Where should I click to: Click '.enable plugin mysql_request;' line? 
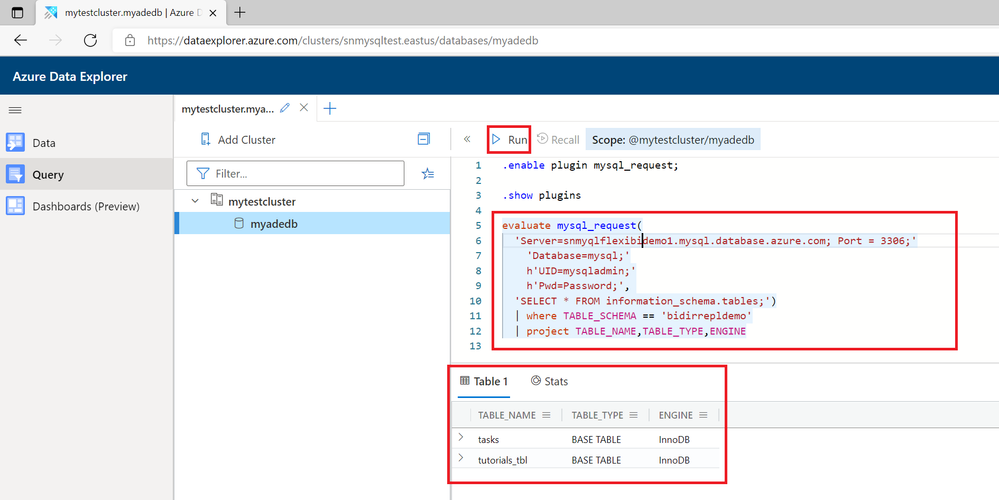point(590,166)
